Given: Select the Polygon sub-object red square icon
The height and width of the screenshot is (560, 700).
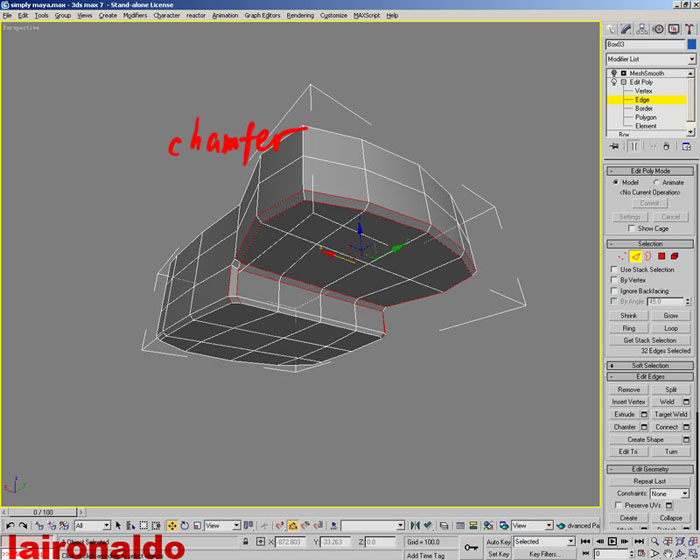Looking at the screenshot, I should coord(661,257).
